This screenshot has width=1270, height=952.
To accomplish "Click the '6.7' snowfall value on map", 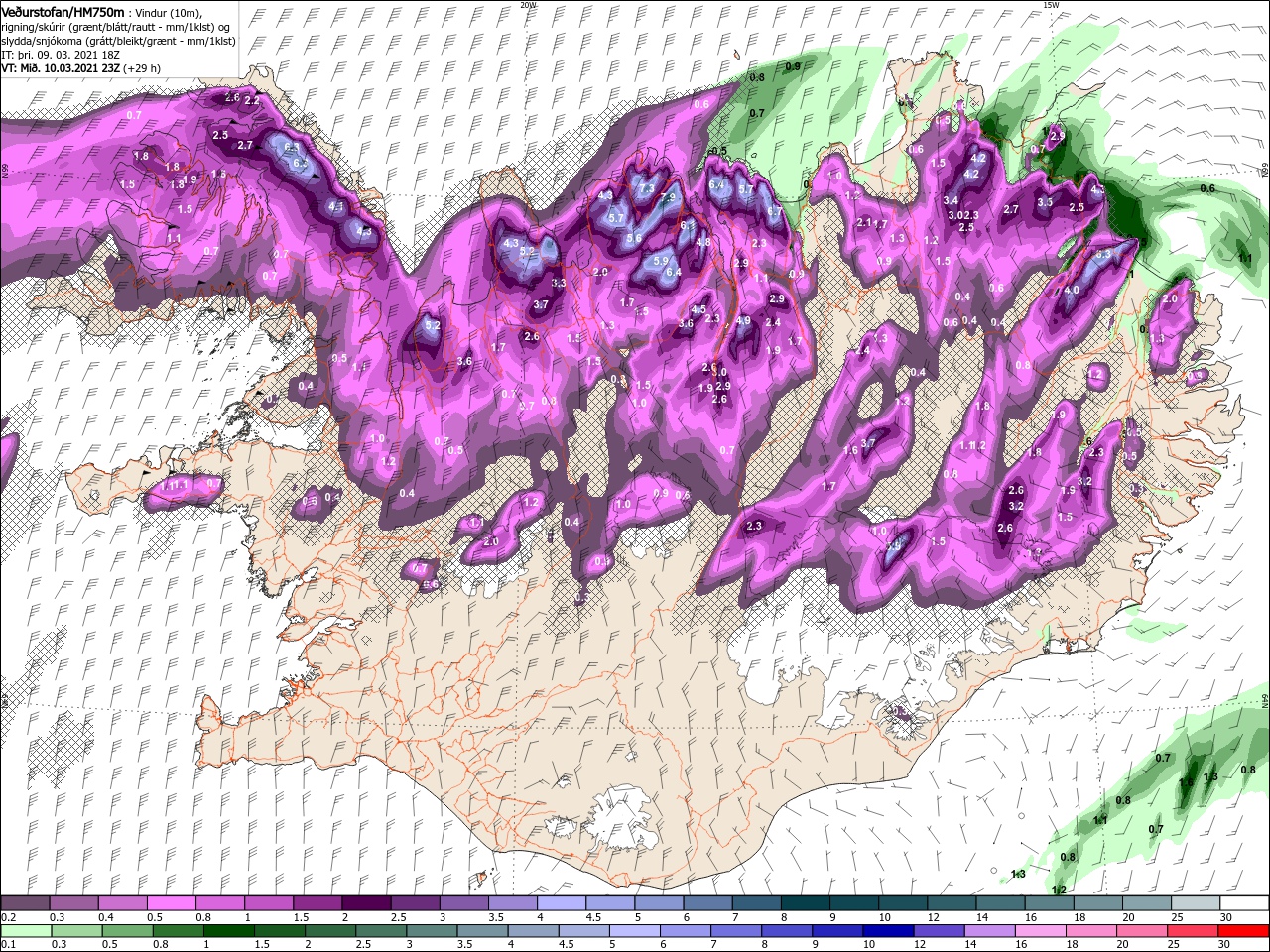I will (x=775, y=211).
